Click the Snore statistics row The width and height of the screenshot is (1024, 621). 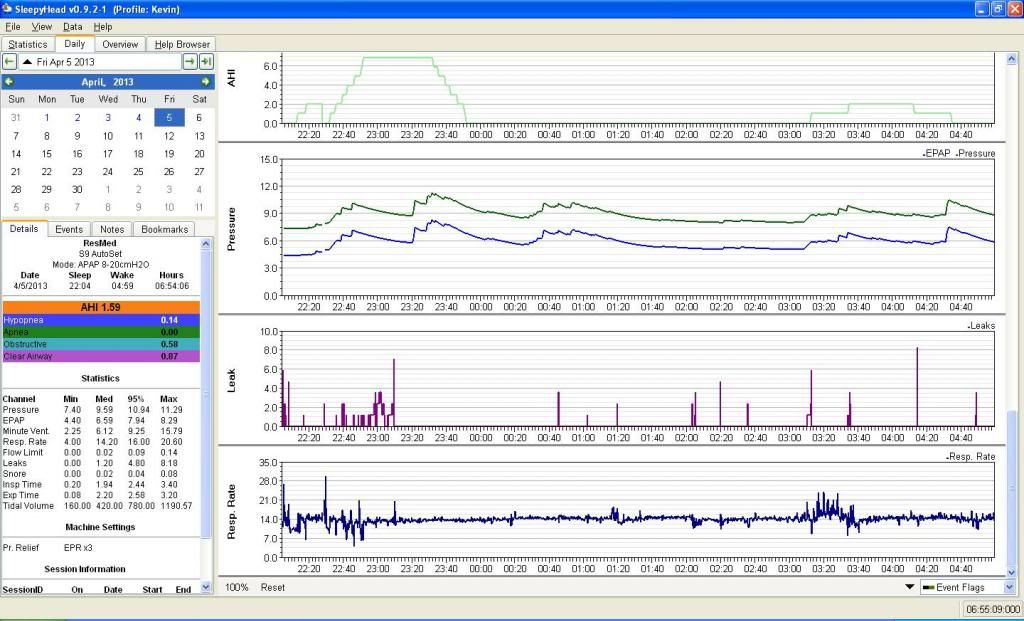click(x=98, y=474)
